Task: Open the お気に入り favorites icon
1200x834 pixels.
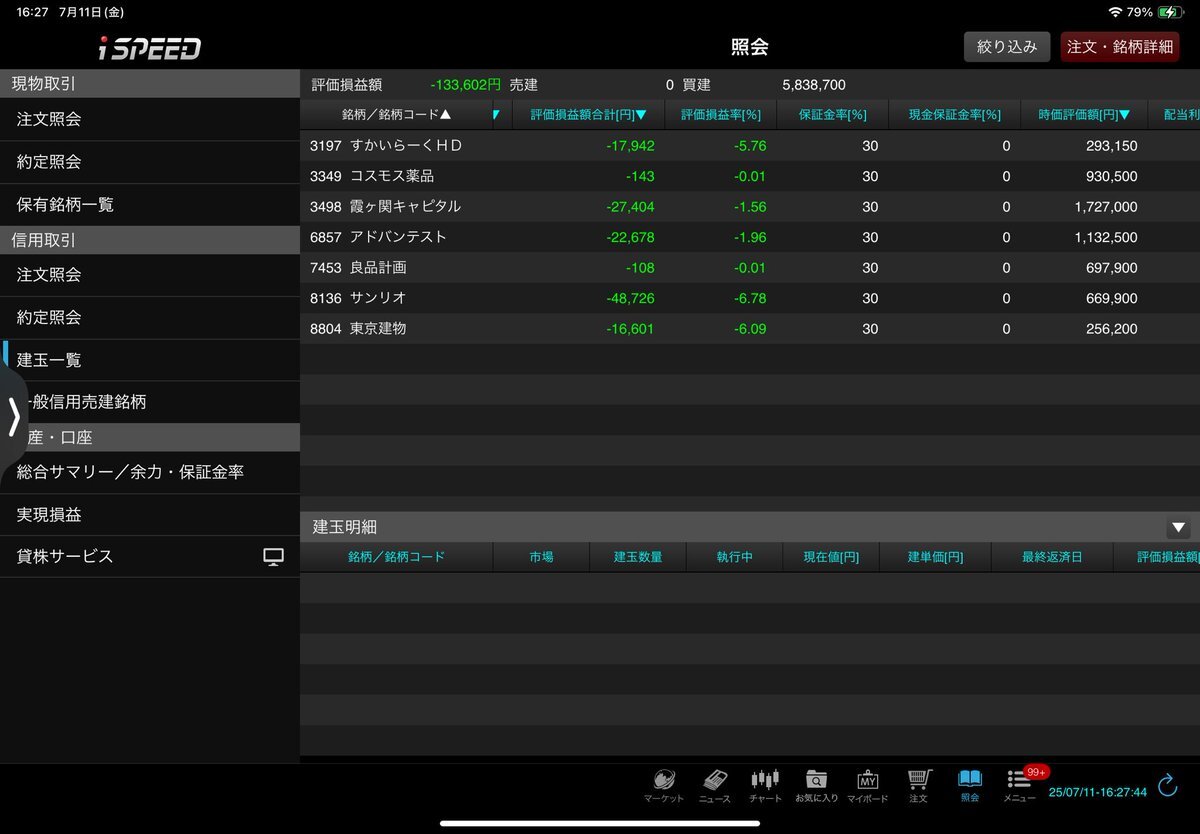Action: (816, 786)
